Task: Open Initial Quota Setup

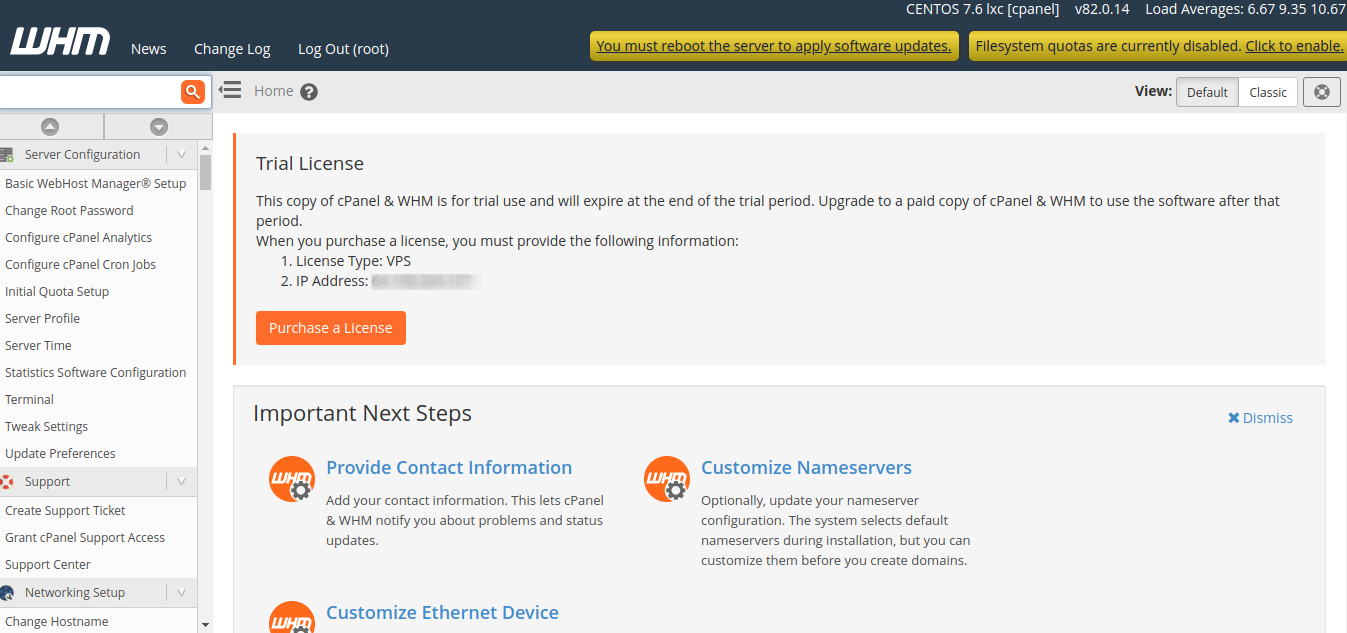Action: [x=57, y=292]
